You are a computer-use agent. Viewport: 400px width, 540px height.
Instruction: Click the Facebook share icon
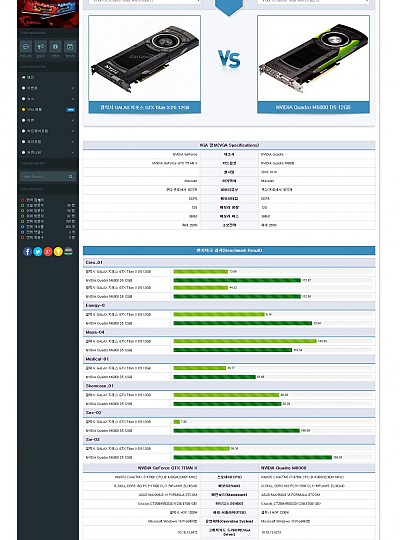27,251
